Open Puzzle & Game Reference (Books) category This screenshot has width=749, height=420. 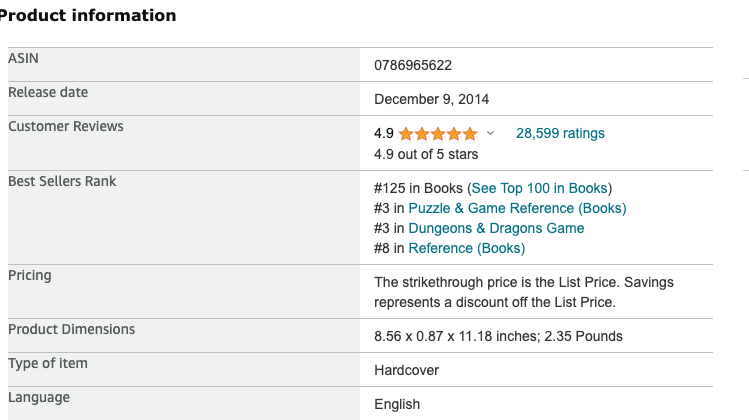pyautogui.click(x=517, y=208)
